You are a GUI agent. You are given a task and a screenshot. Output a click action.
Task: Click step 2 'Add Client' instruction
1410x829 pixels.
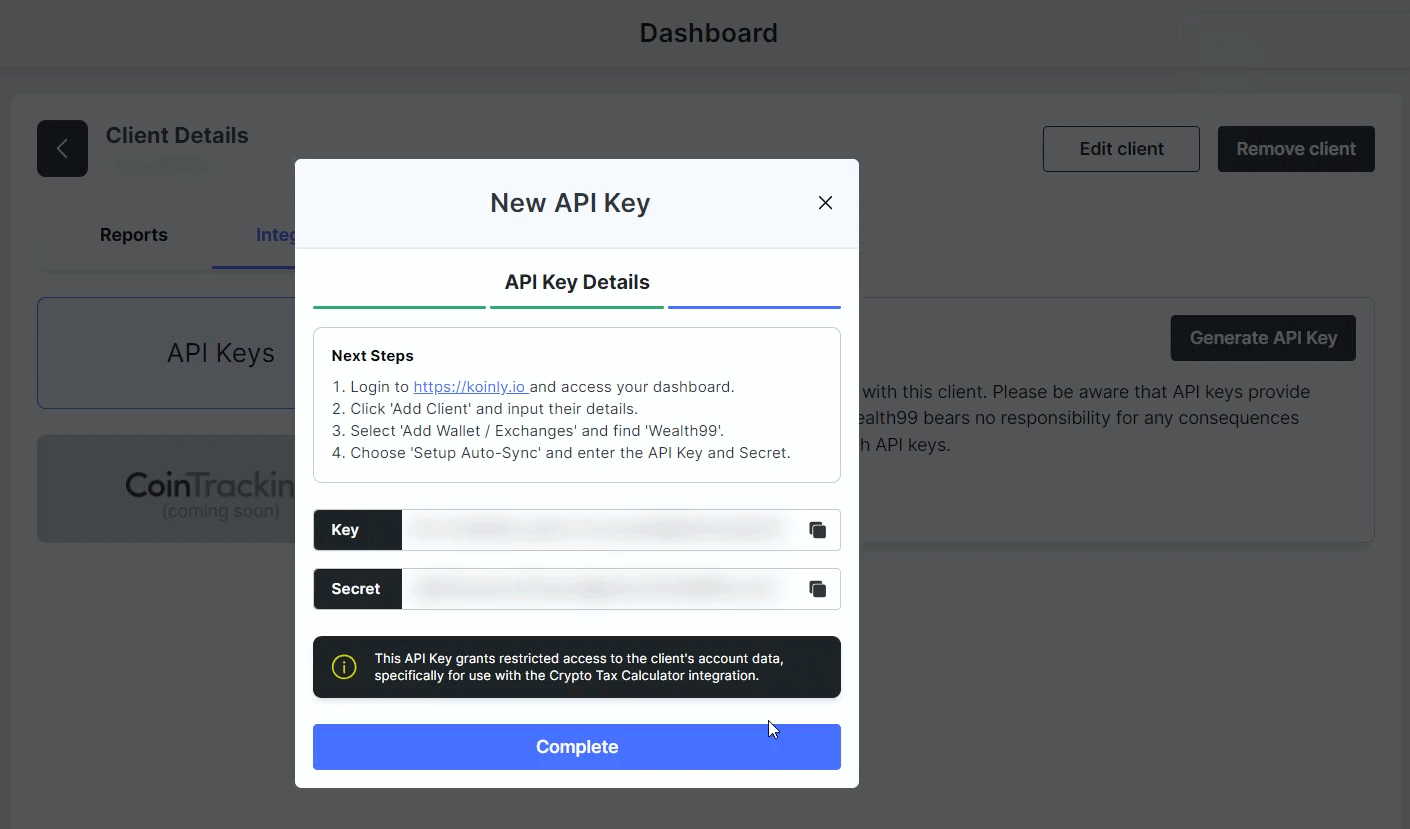[485, 409]
